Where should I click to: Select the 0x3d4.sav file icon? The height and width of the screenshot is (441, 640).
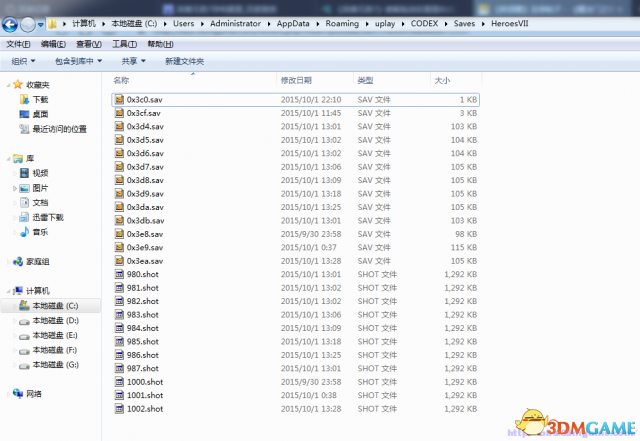click(119, 127)
